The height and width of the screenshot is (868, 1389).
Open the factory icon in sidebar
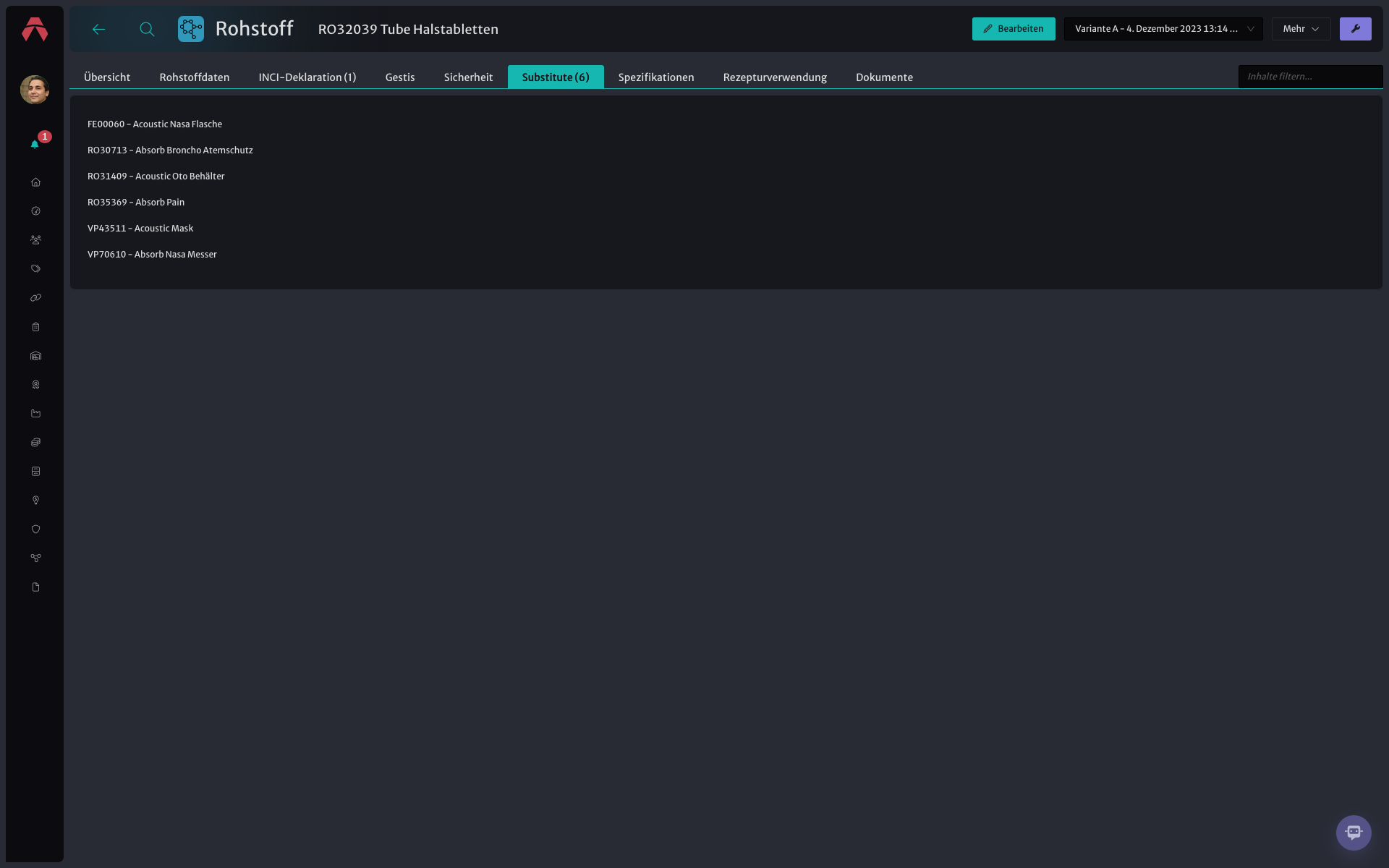[x=35, y=414]
